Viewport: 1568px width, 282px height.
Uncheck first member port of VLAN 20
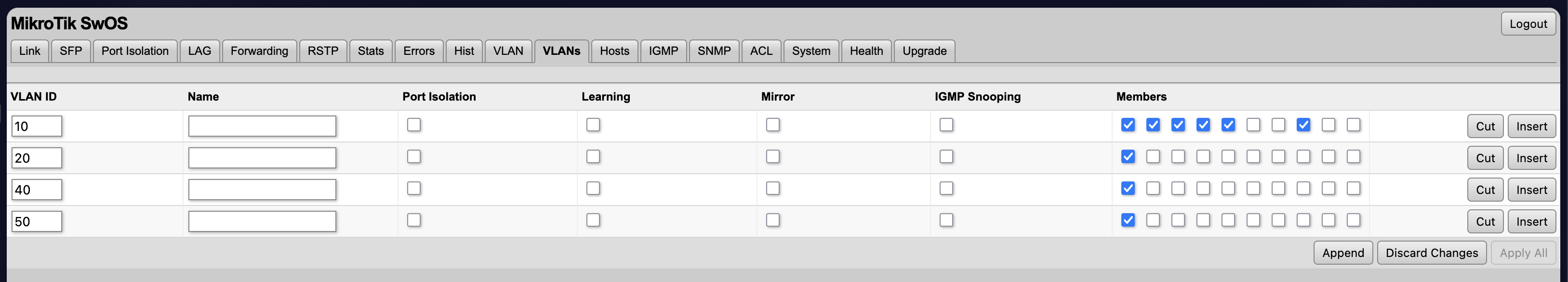click(x=1128, y=157)
